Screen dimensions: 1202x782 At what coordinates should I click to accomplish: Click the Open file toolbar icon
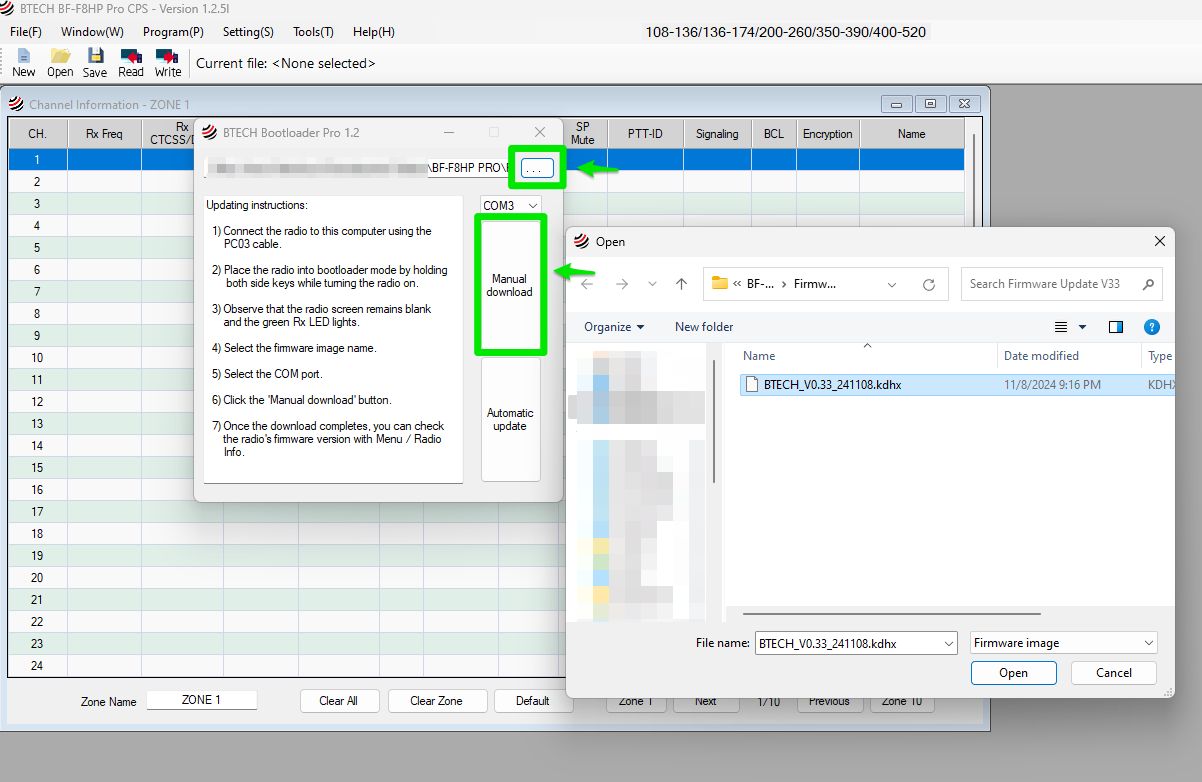tap(60, 62)
